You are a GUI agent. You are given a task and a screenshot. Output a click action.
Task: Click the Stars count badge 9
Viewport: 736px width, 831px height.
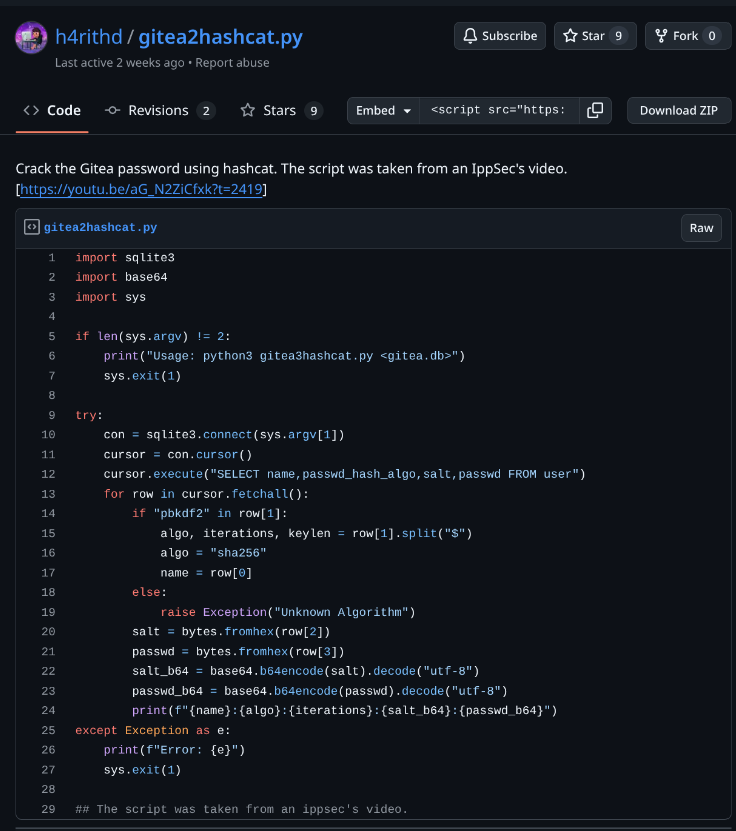pos(314,110)
